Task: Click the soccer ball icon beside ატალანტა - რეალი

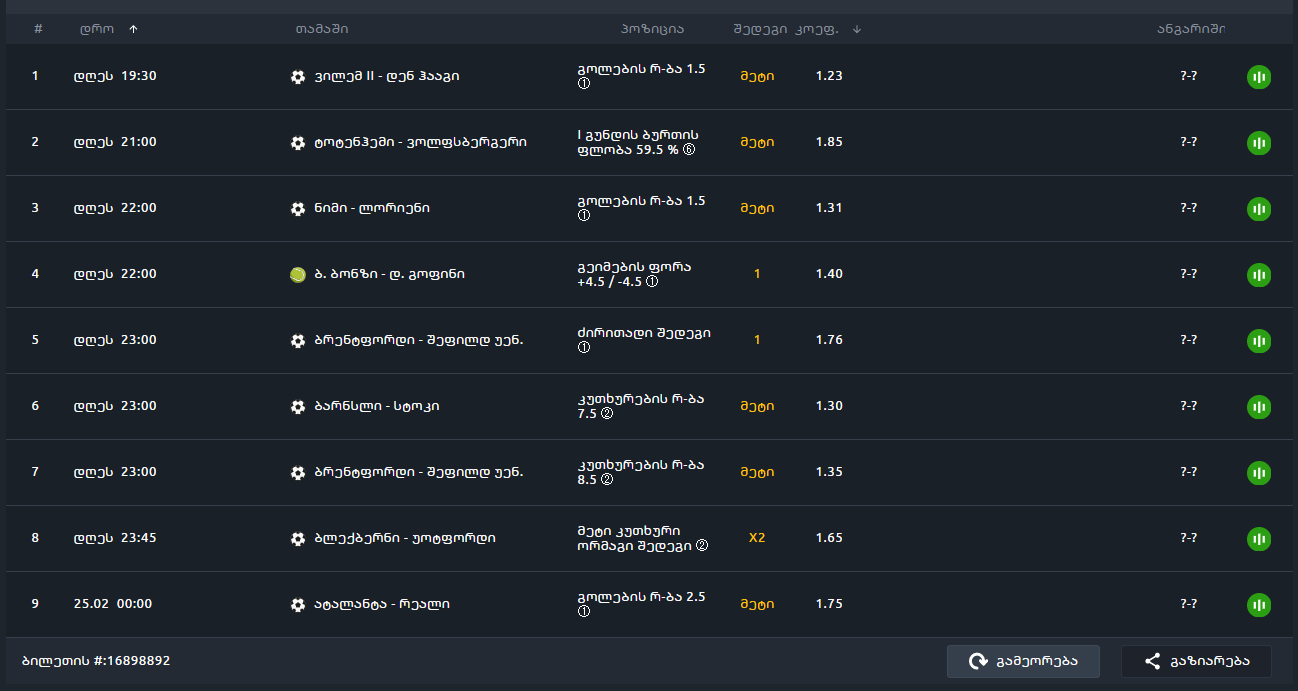Action: (298, 604)
